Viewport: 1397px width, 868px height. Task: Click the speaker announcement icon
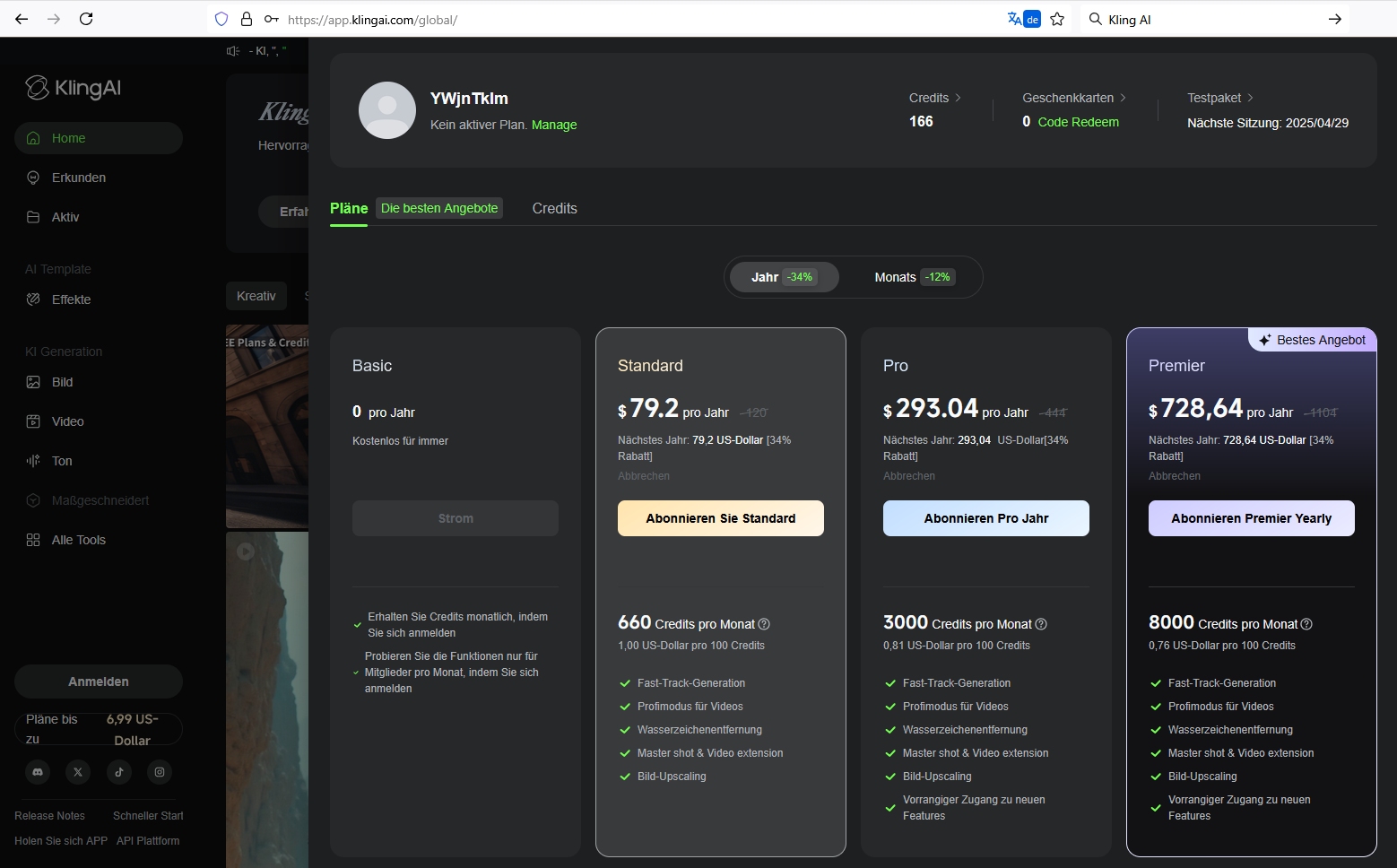pyautogui.click(x=233, y=51)
